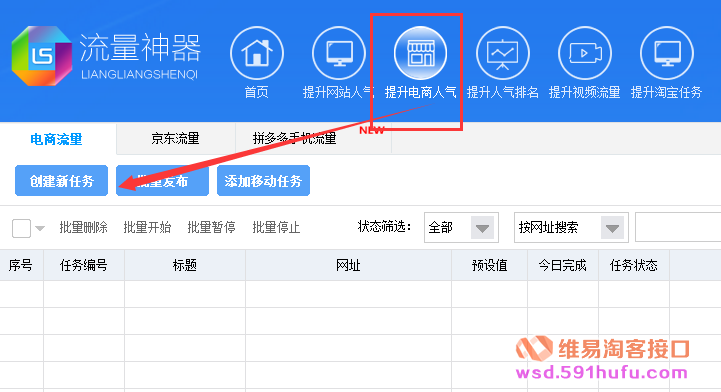The image size is (721, 392).
Task: Open 提升人气排名 chart icon
Action: 503,53
